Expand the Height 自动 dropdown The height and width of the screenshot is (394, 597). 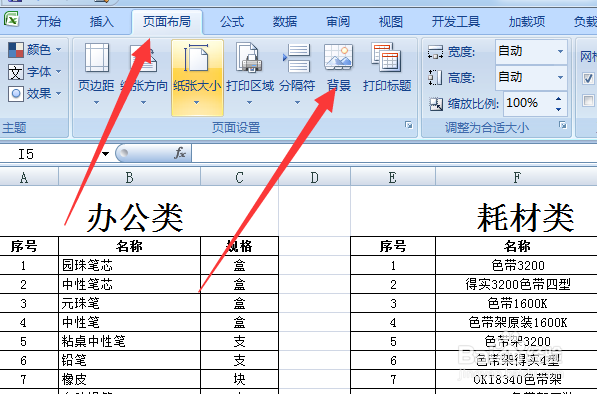[560, 77]
